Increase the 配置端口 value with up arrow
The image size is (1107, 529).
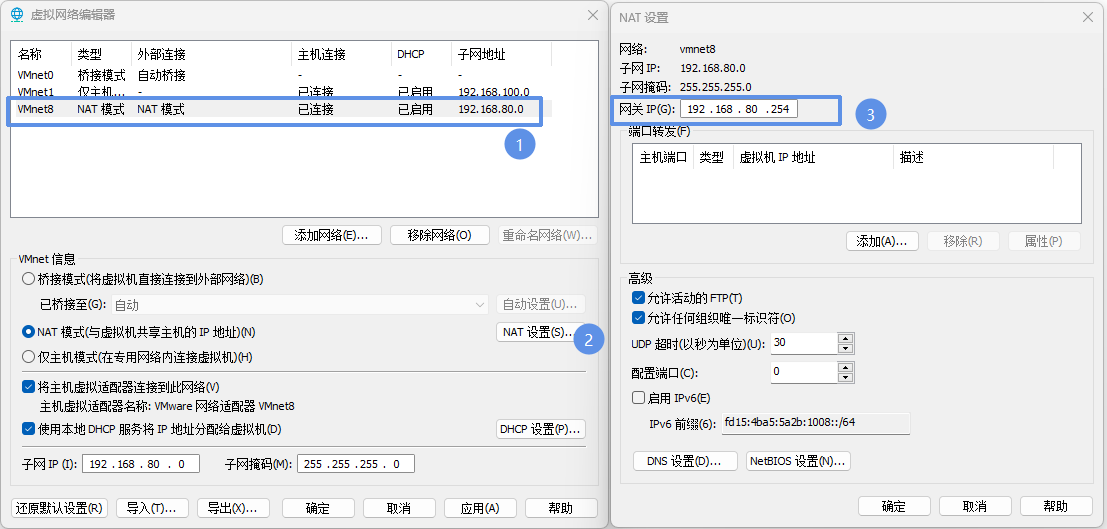846,367
